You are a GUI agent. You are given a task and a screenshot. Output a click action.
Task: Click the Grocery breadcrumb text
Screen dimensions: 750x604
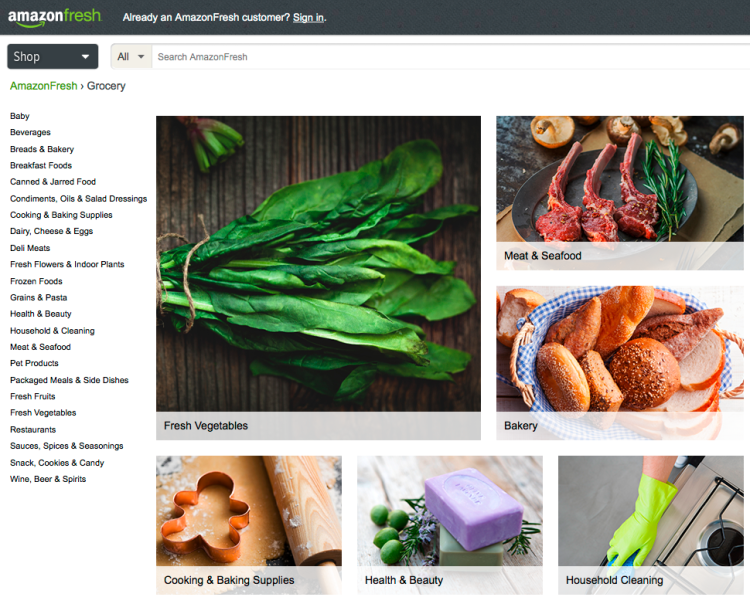(x=106, y=86)
